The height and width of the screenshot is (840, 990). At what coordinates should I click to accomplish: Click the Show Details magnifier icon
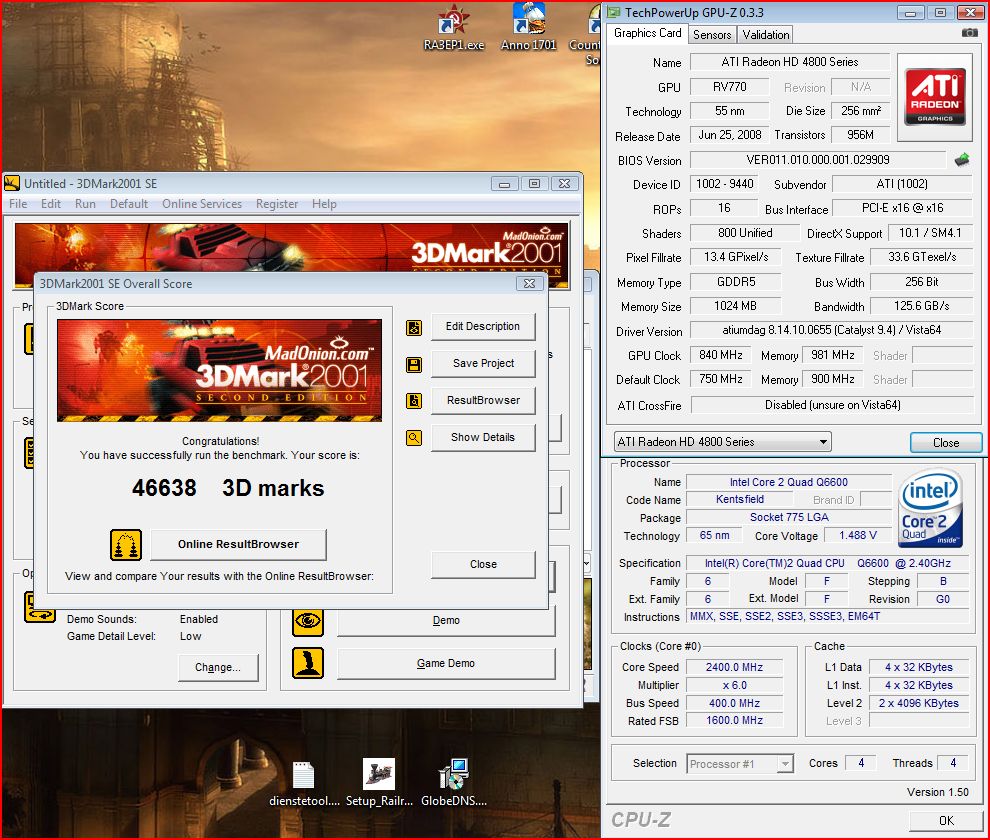coord(414,437)
